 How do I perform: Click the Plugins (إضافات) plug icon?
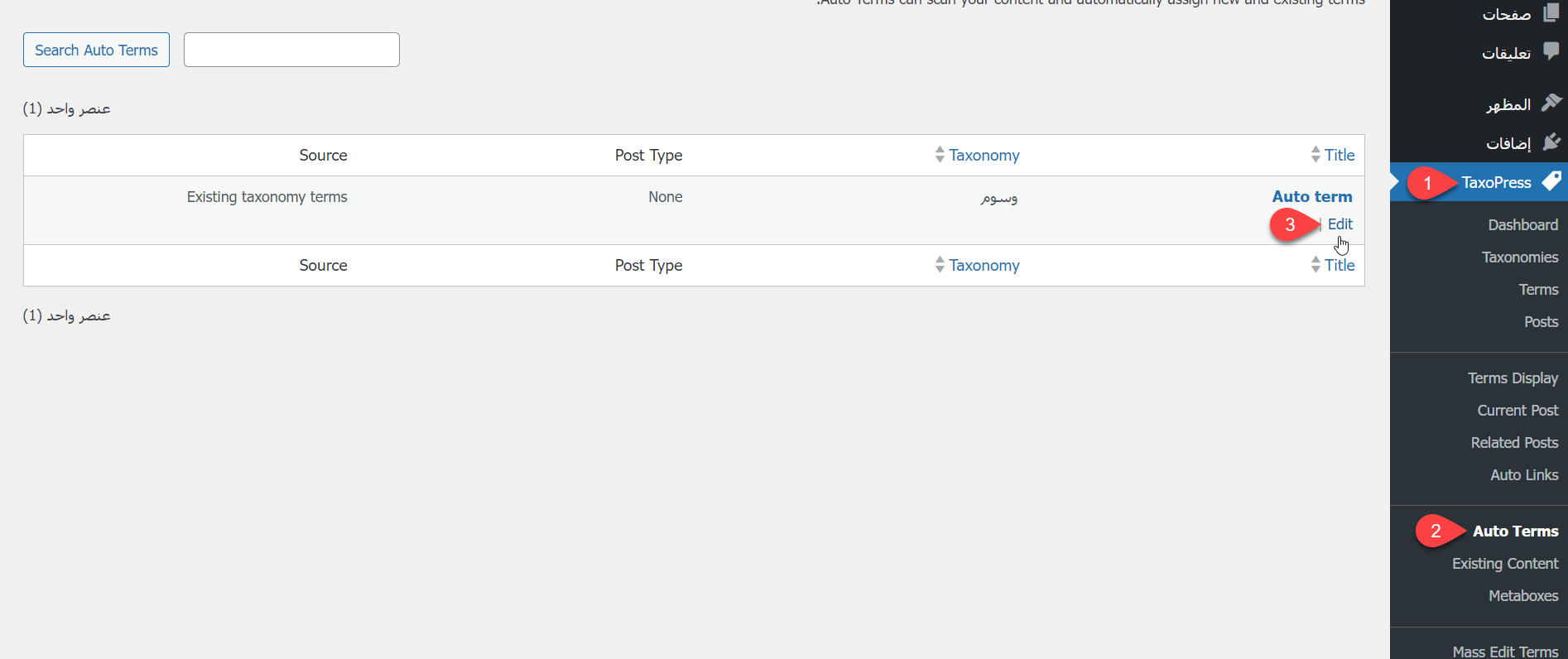pyautogui.click(x=1551, y=142)
